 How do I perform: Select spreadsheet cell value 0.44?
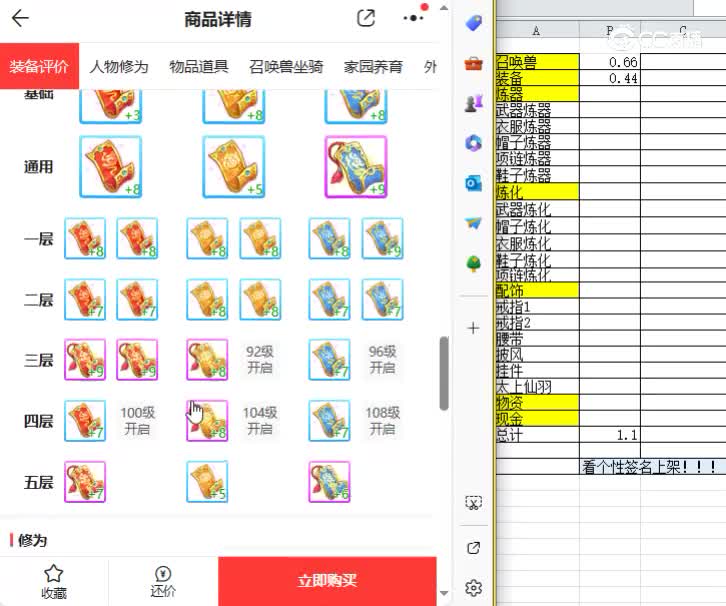click(x=610, y=78)
